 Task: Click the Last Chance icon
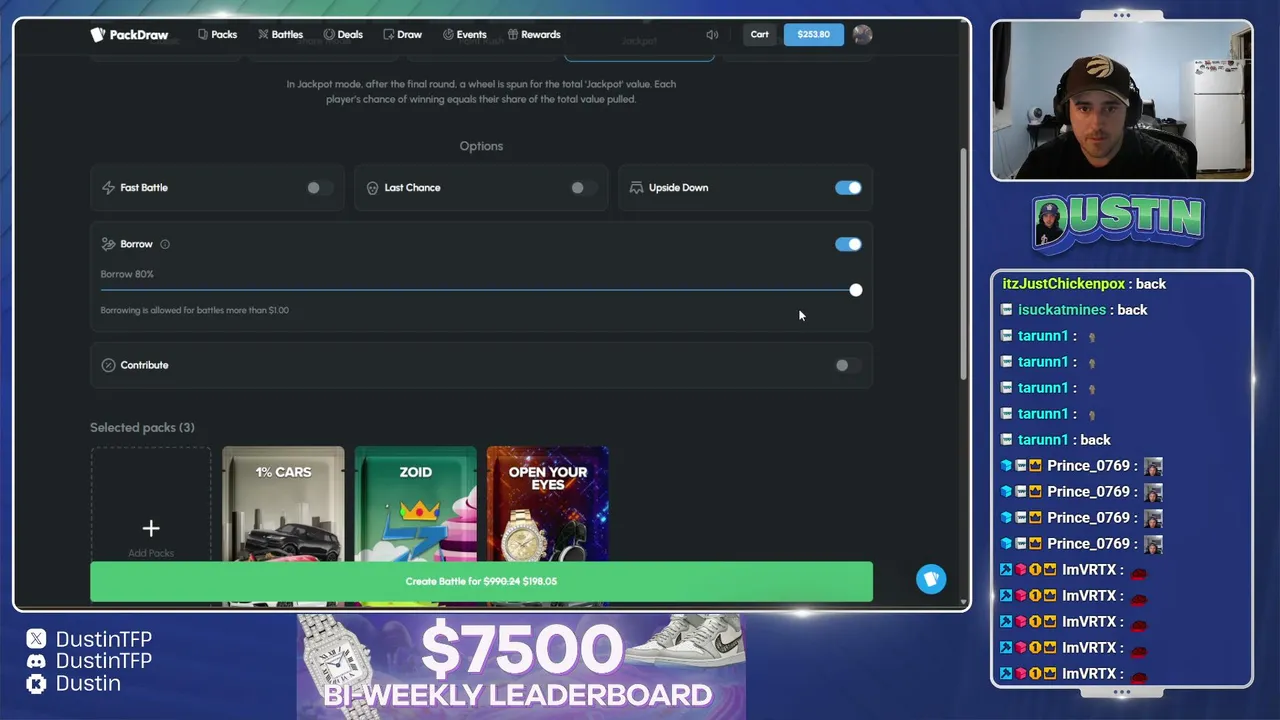372,188
